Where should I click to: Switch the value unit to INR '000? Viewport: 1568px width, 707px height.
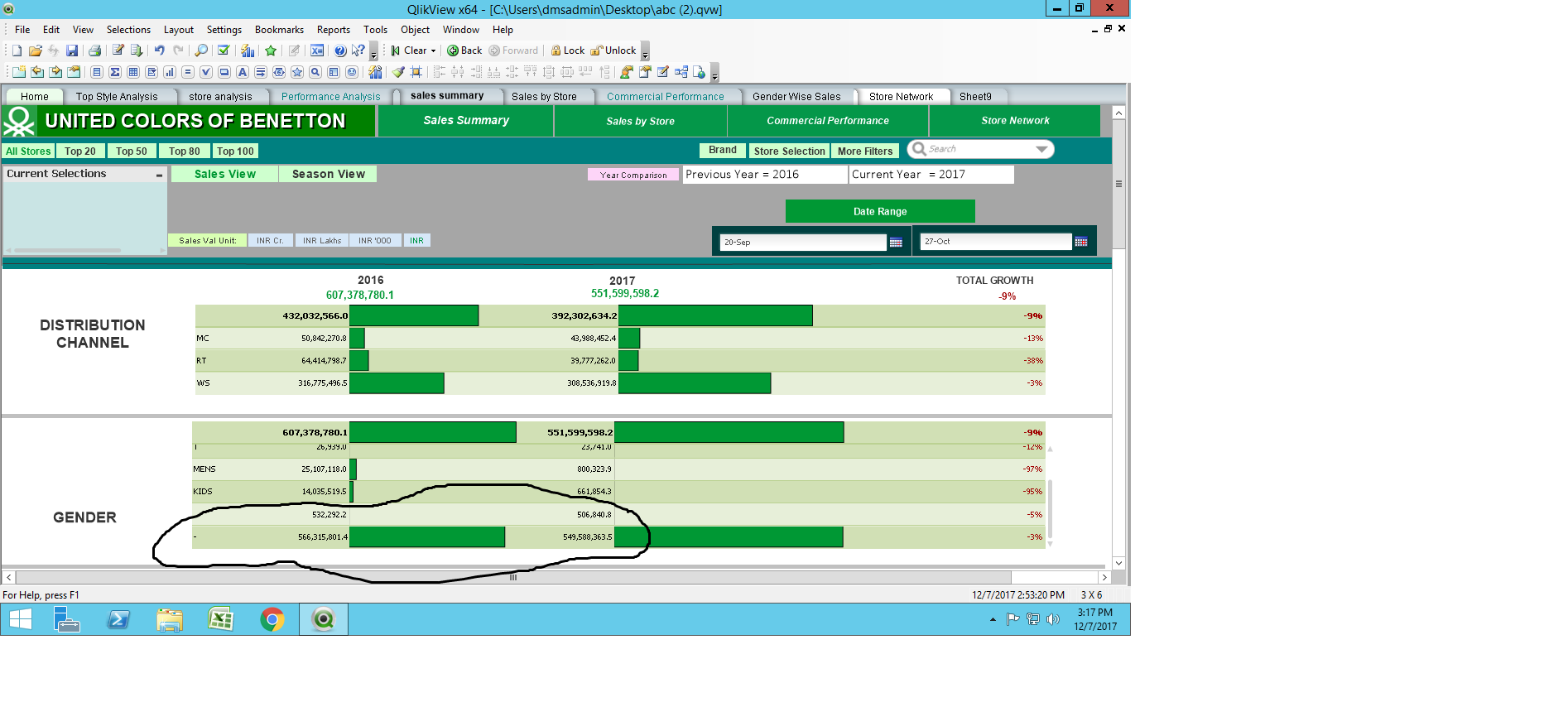tap(375, 241)
